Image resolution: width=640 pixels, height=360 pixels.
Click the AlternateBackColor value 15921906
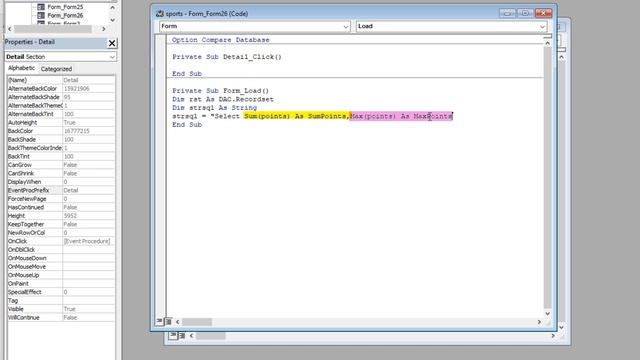(x=89, y=89)
